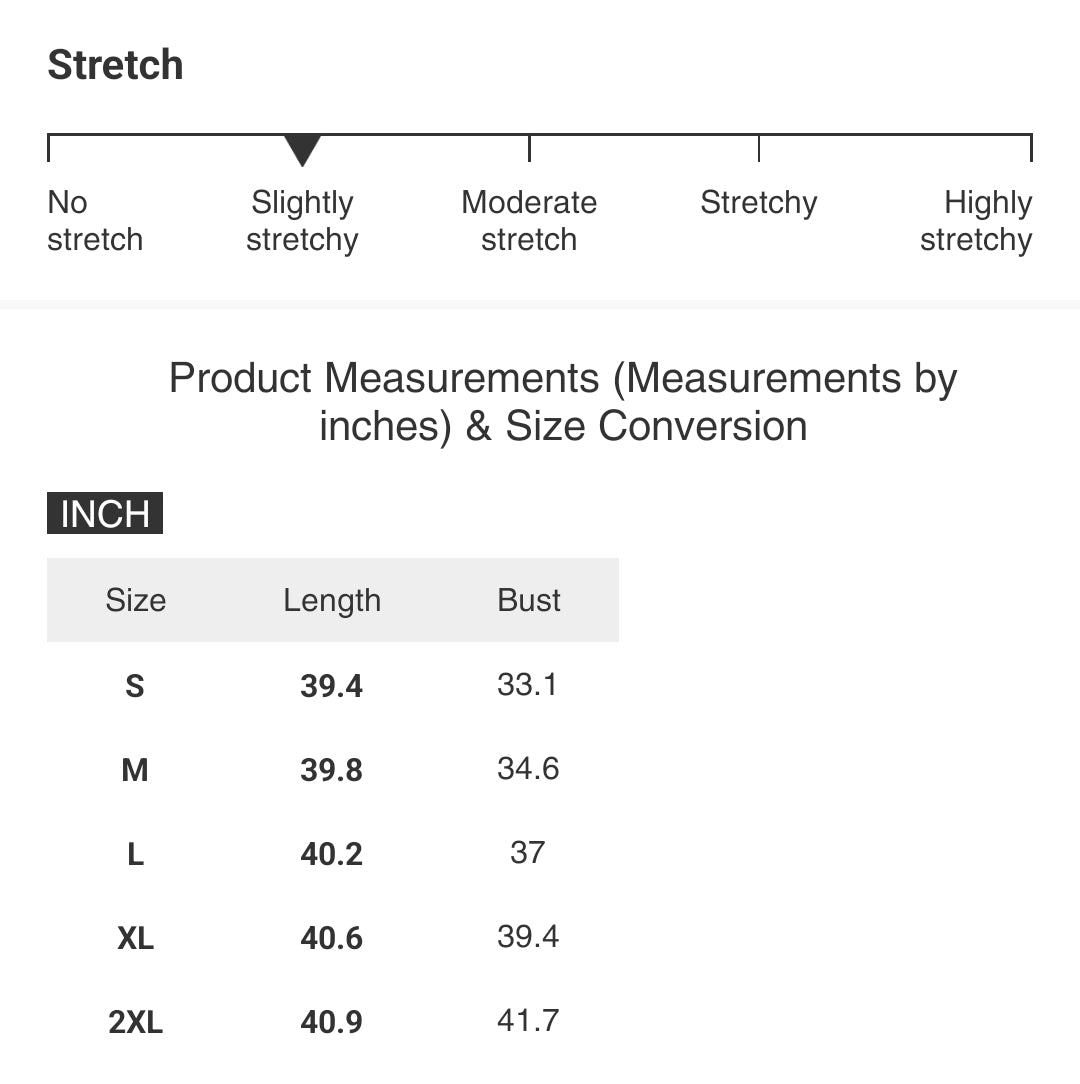
Task: Click the 39.4 length value for S
Action: pos(331,686)
